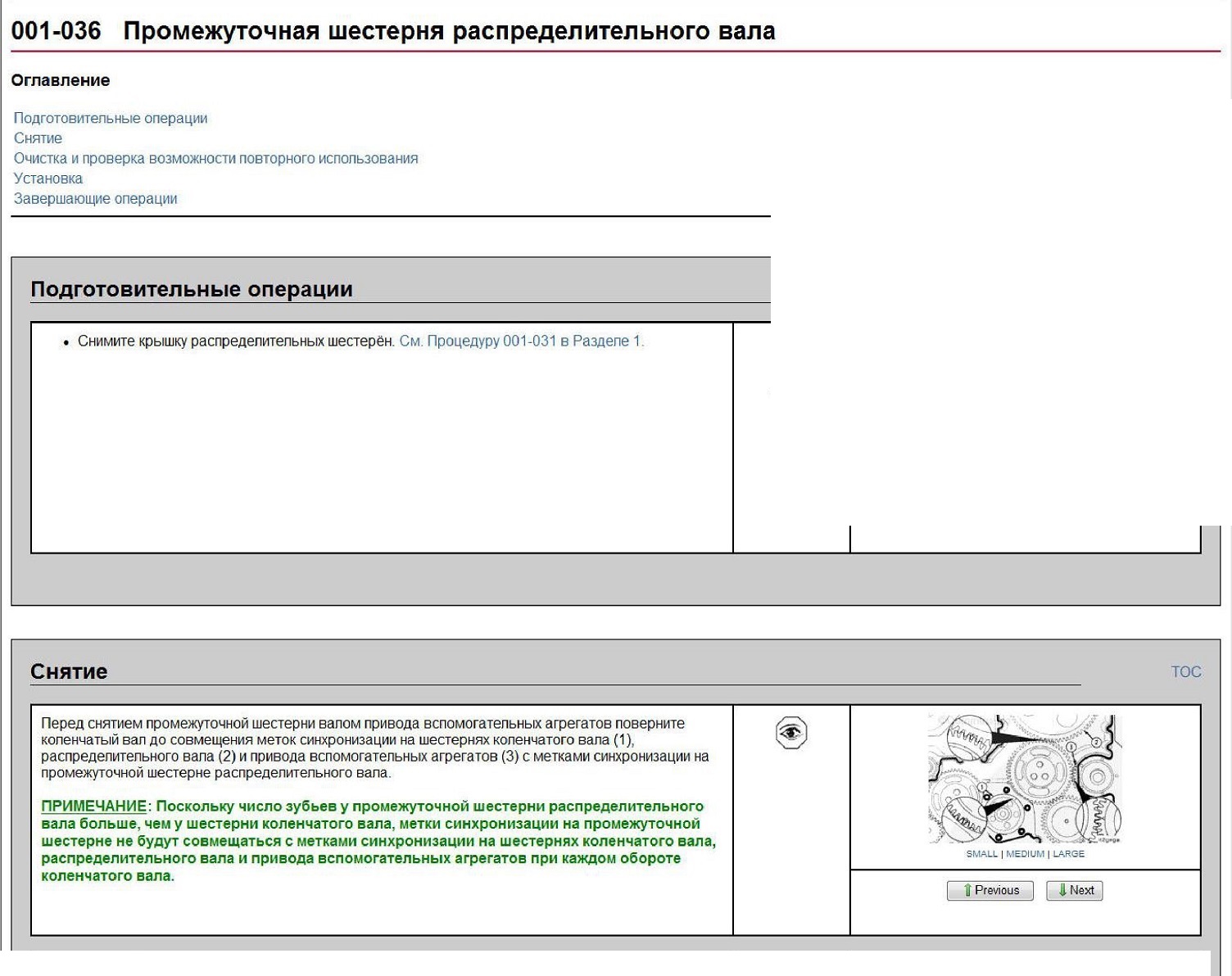The image size is (1232, 976).
Task: Select MEDIUM image size
Action: click(1025, 854)
